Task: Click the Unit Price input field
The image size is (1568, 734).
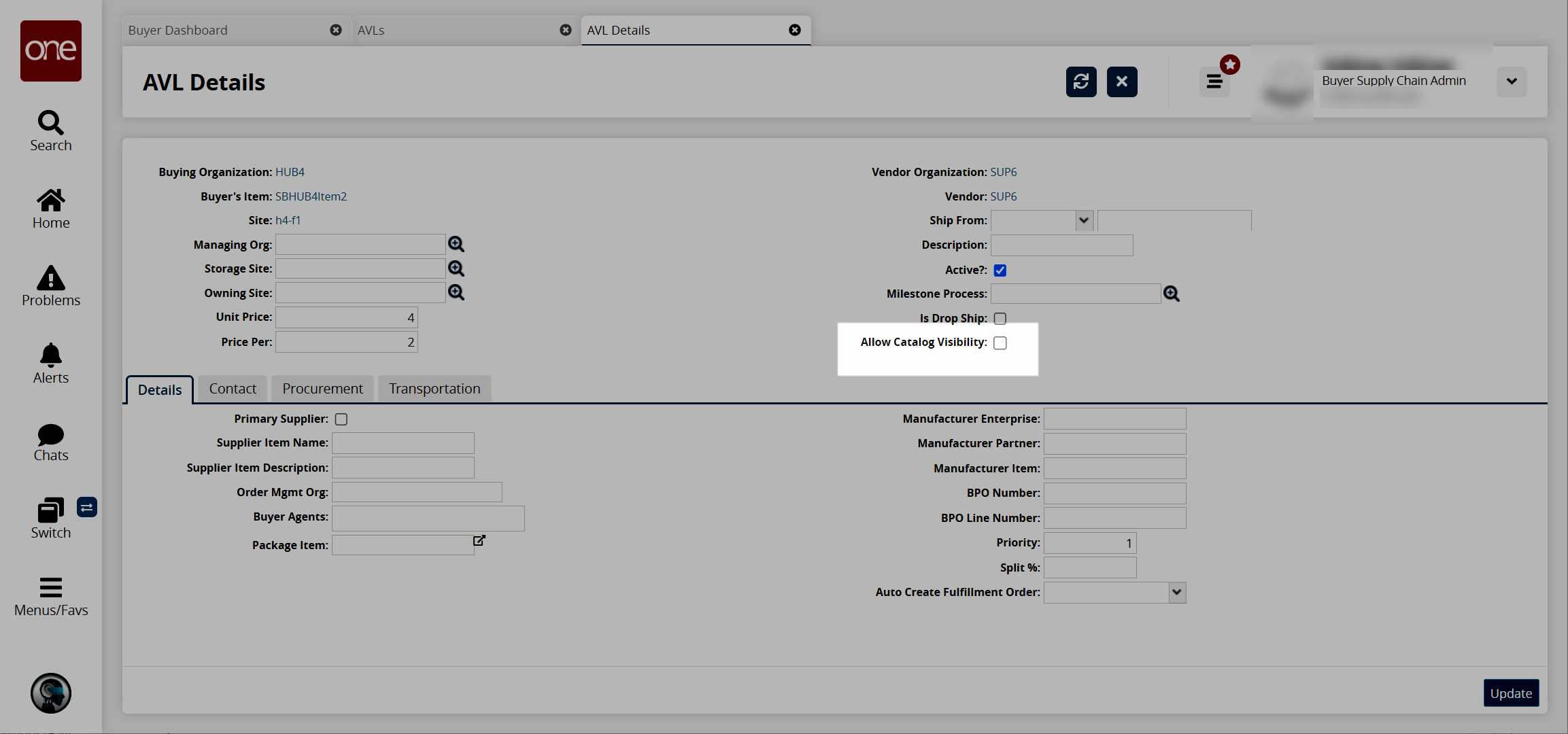Action: click(346, 317)
